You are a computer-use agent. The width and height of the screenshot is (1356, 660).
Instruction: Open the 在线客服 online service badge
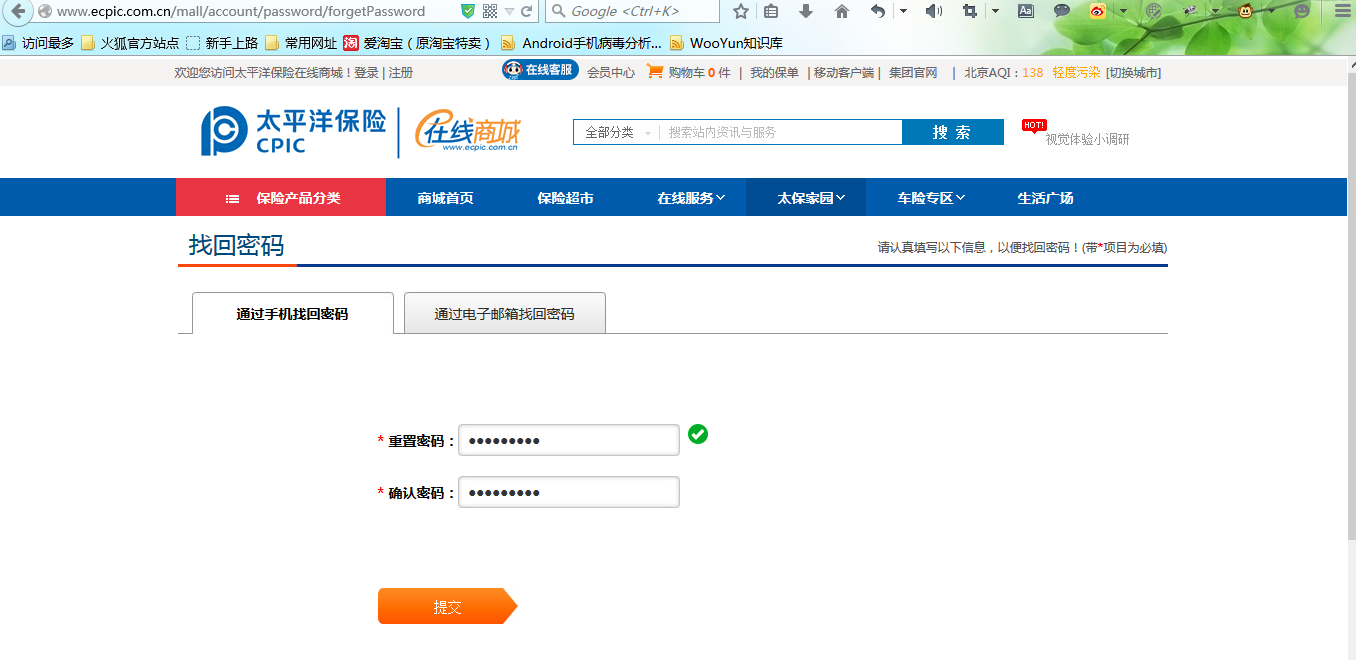pos(540,70)
